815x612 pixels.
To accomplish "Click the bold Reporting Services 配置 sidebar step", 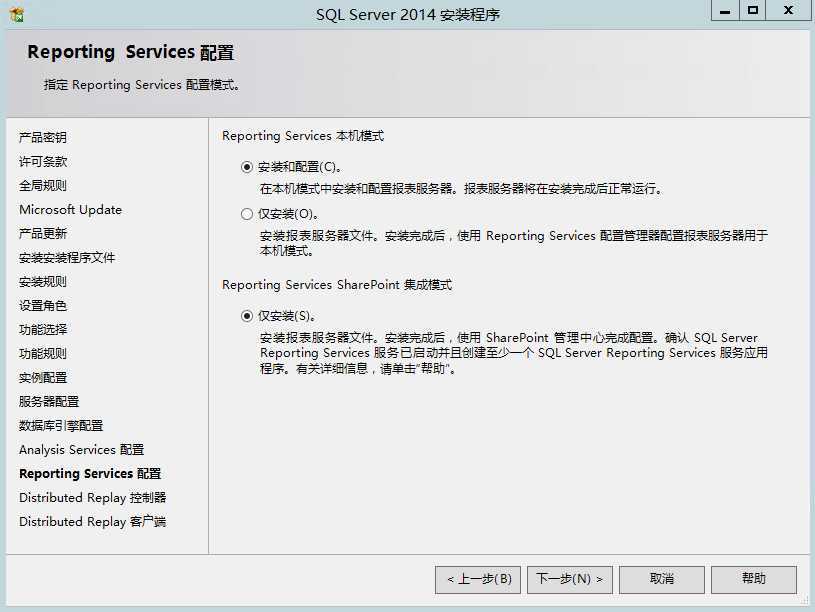I will point(90,474).
